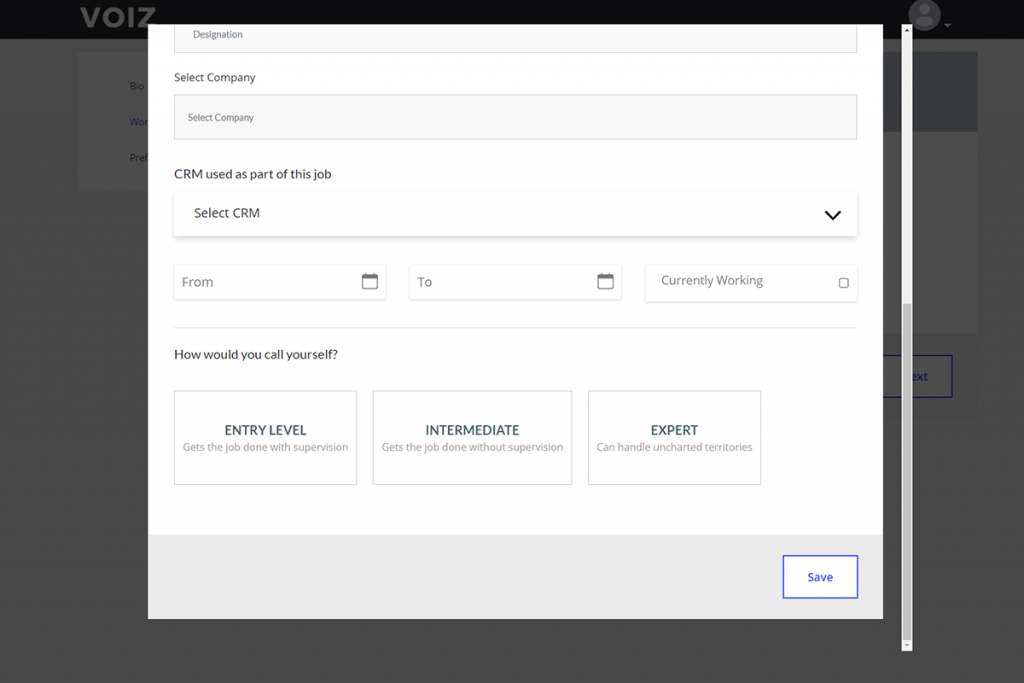Click the 'CRM used as part of this job' label

[253, 174]
